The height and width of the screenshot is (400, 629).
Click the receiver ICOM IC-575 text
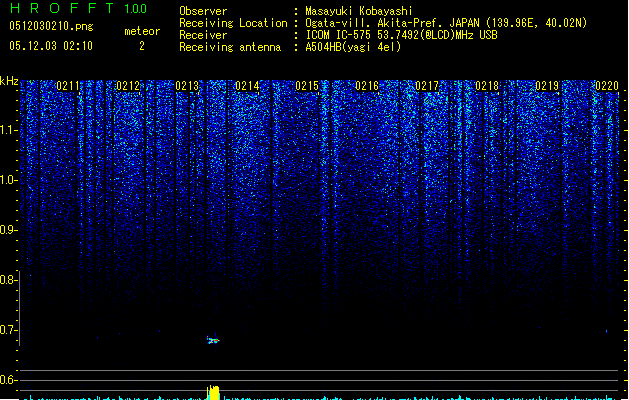[402, 35]
